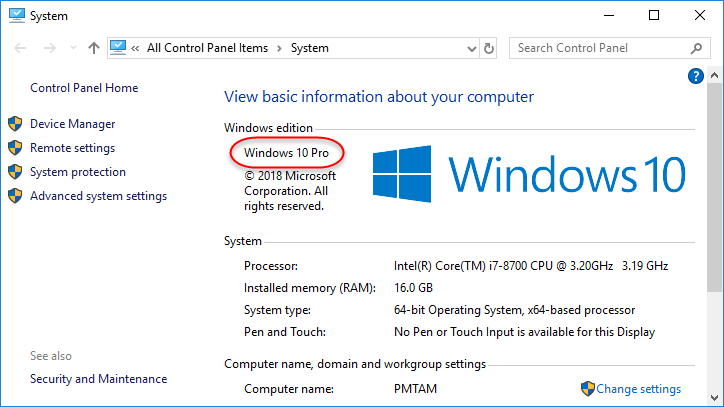The image size is (724, 407).
Task: Go up one level with Up arrow
Action: pos(93,48)
